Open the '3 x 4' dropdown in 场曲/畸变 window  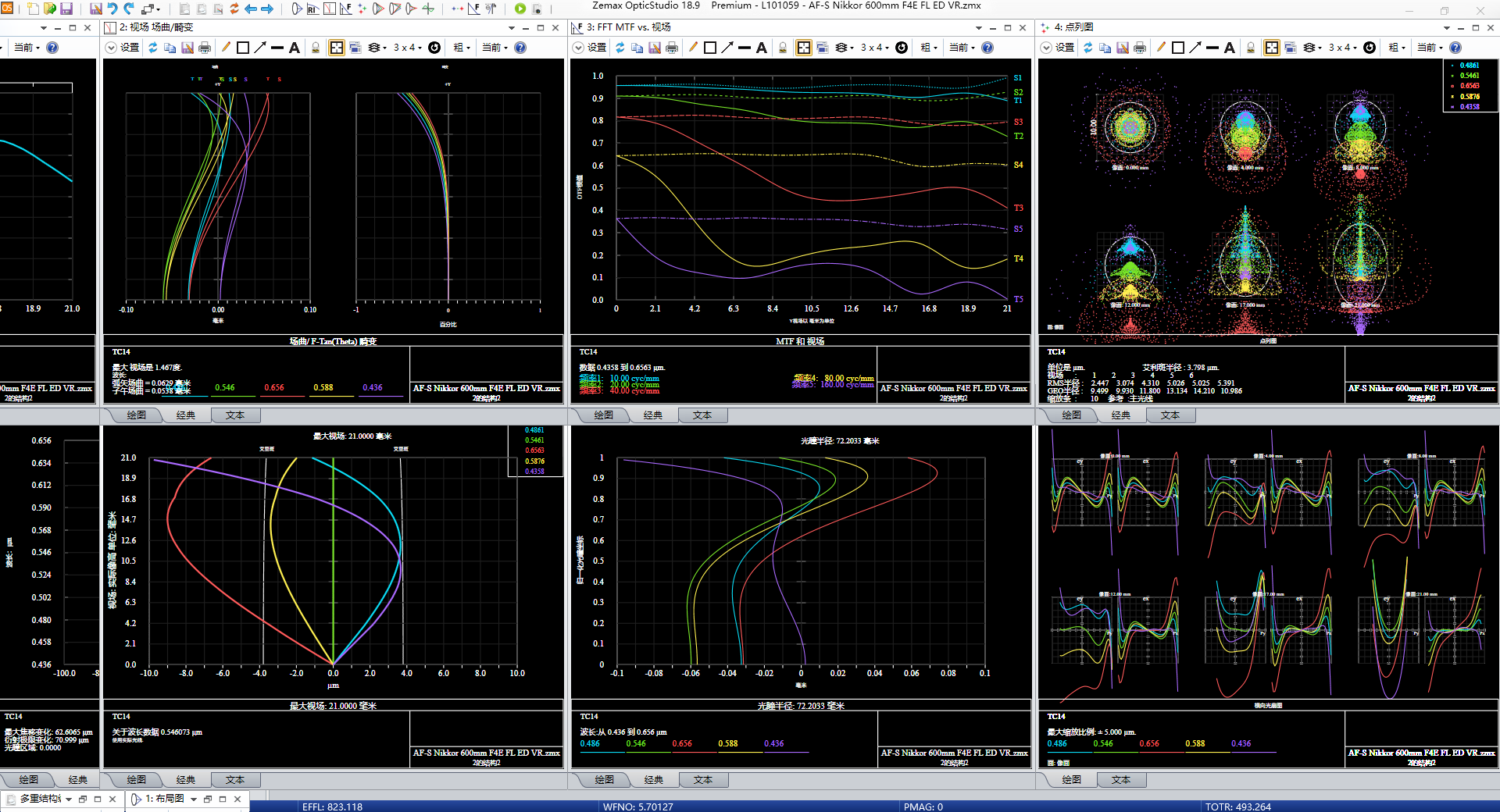408,48
